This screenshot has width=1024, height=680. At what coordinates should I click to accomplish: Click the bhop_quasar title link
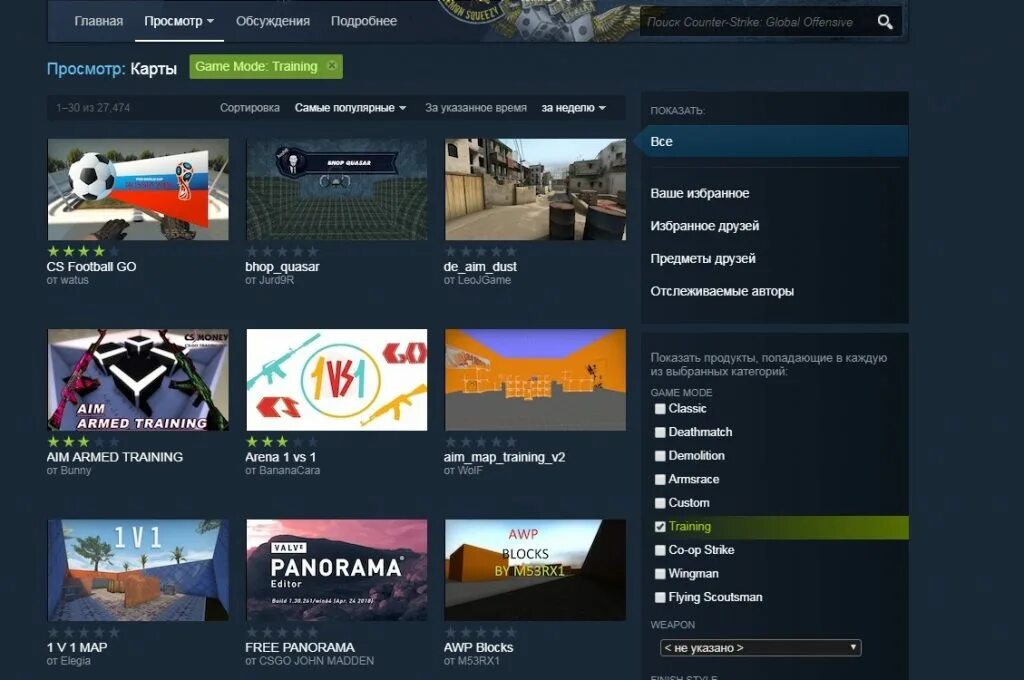coord(282,267)
